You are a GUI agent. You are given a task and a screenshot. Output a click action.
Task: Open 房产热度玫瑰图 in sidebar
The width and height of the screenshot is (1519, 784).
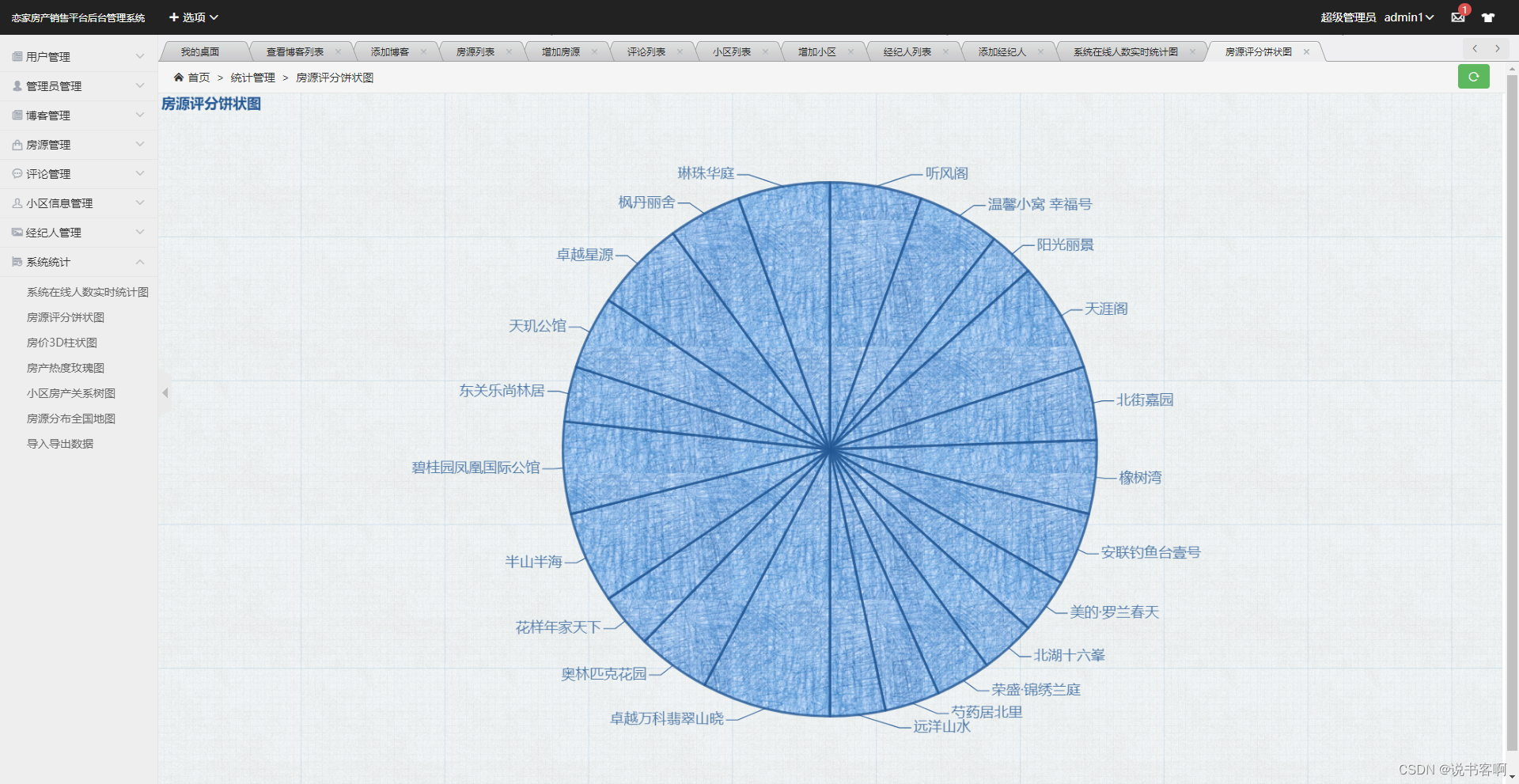click(66, 368)
